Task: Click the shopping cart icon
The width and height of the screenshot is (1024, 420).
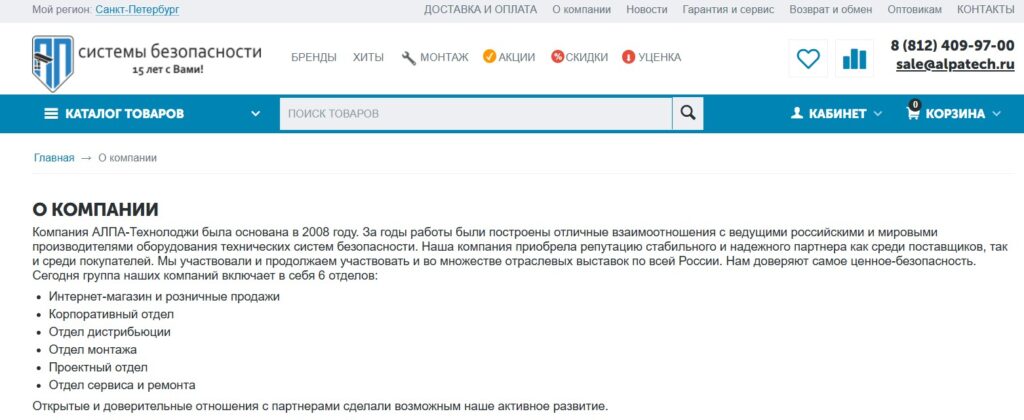Action: click(x=913, y=113)
